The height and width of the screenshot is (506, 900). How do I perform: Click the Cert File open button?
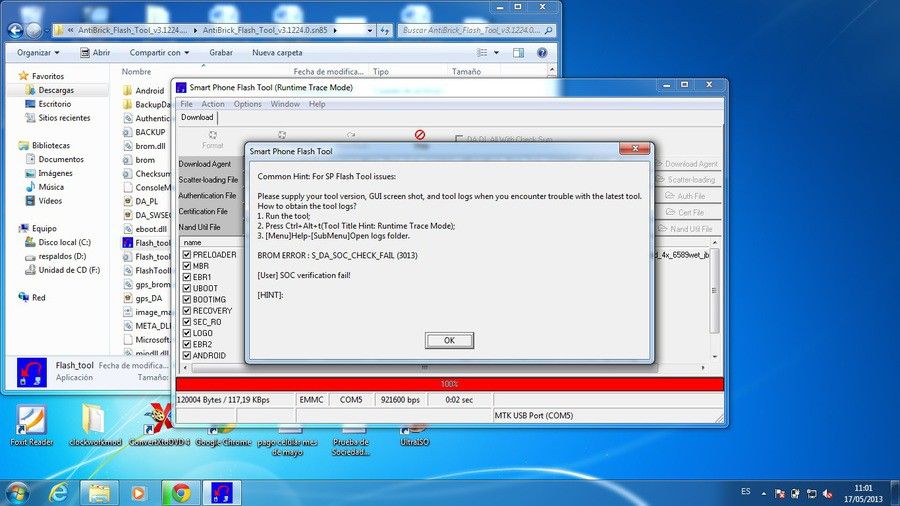686,212
